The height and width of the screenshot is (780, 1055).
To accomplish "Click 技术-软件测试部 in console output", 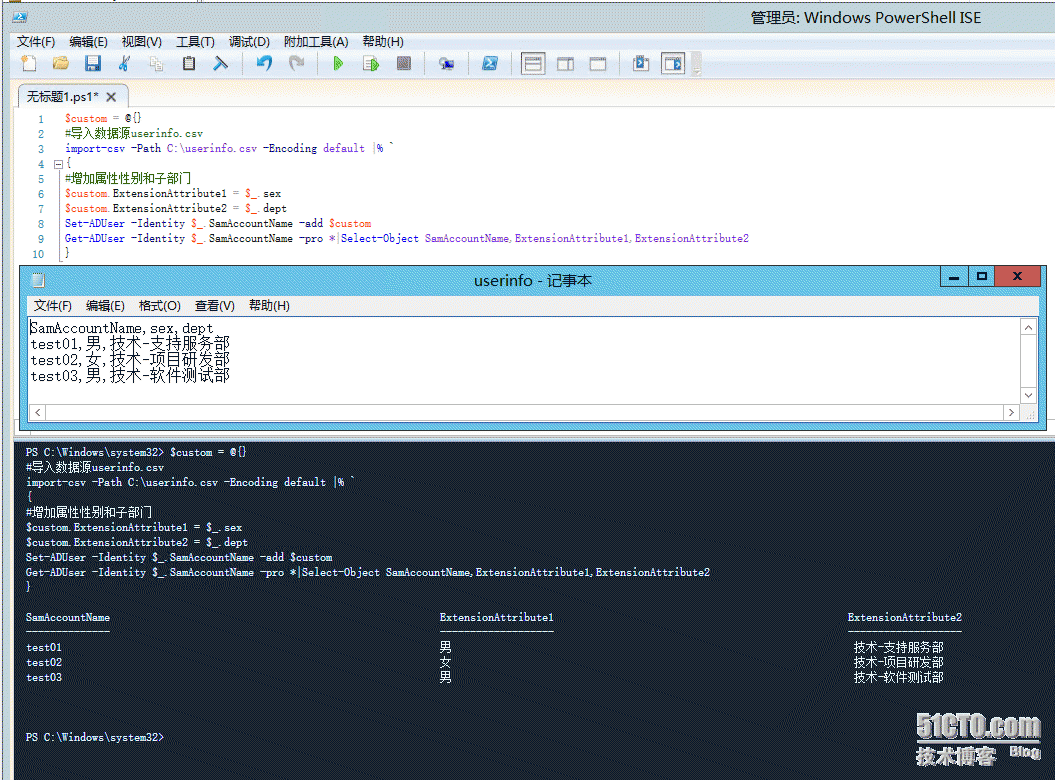I will click(898, 678).
